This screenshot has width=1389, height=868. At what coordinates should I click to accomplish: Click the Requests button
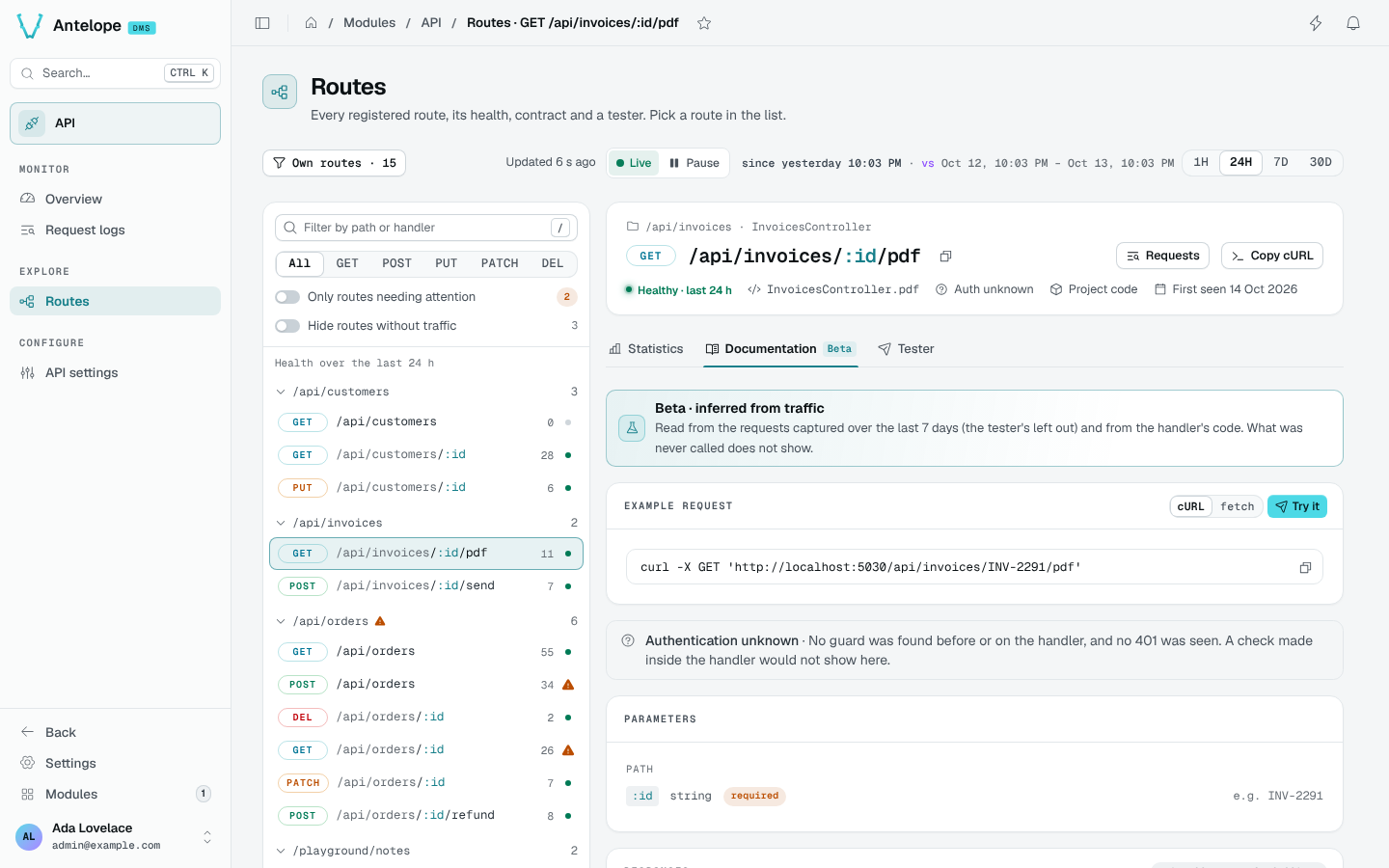click(x=1162, y=256)
